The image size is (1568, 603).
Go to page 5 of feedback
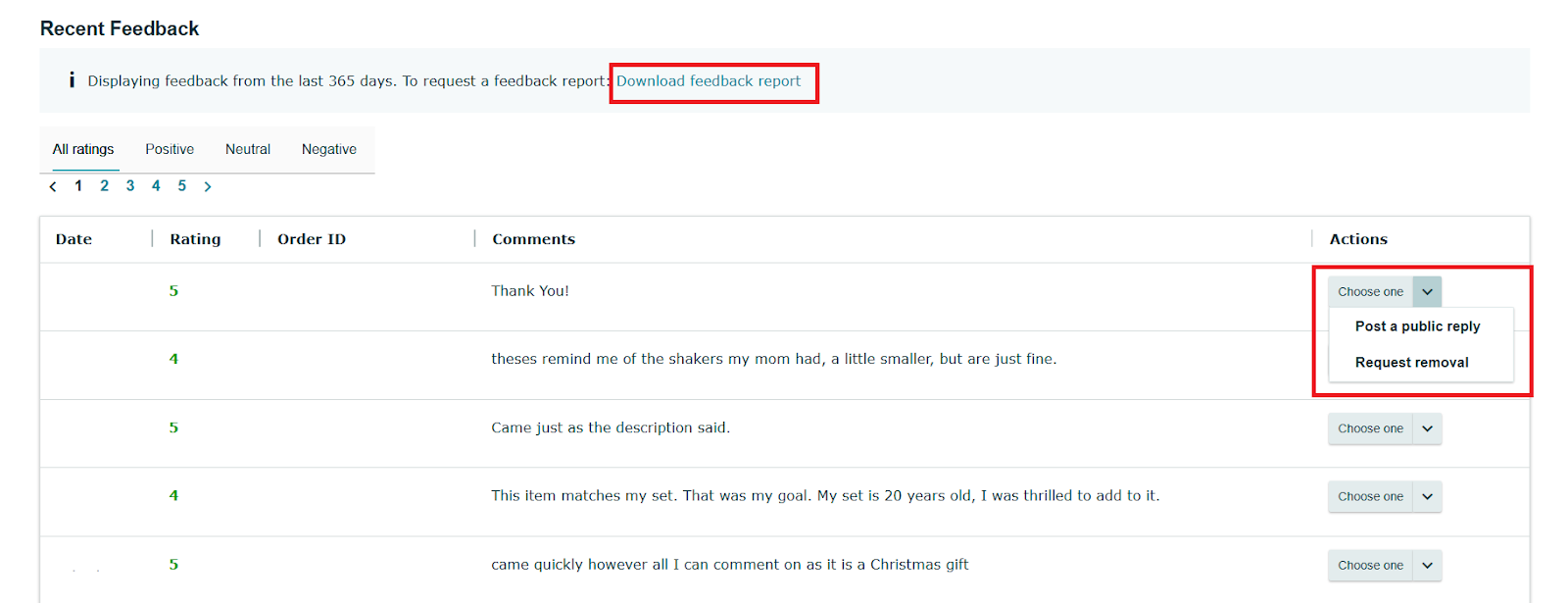(181, 185)
